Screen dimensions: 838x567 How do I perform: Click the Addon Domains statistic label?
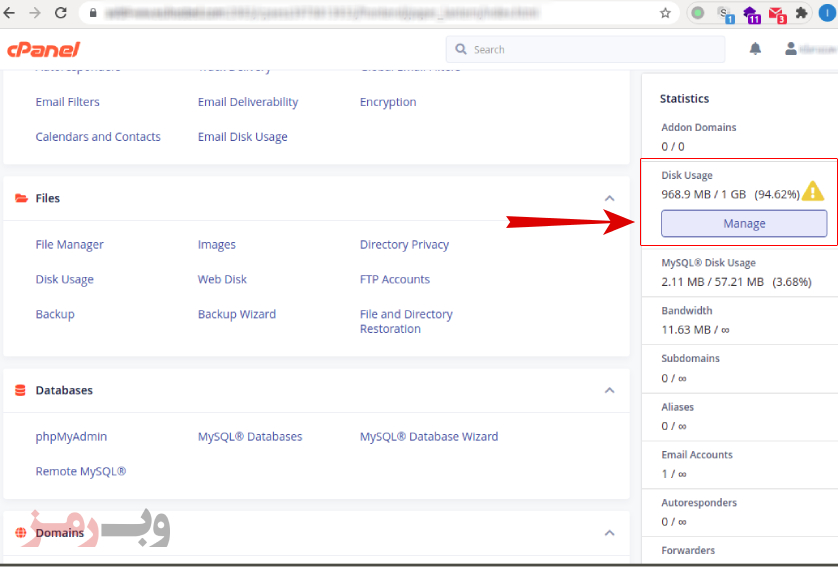(699, 127)
